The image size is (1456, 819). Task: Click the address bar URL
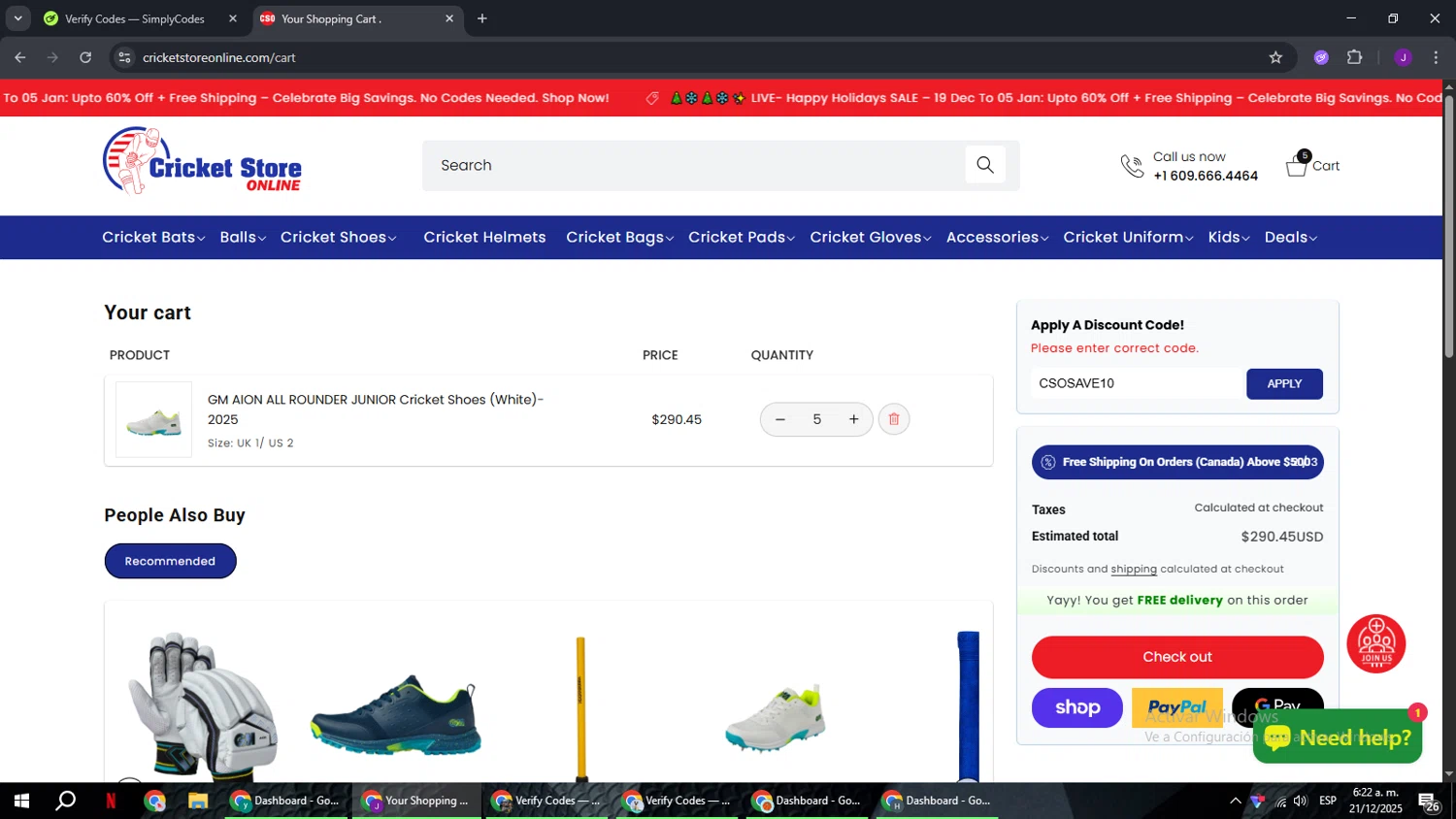218,57
